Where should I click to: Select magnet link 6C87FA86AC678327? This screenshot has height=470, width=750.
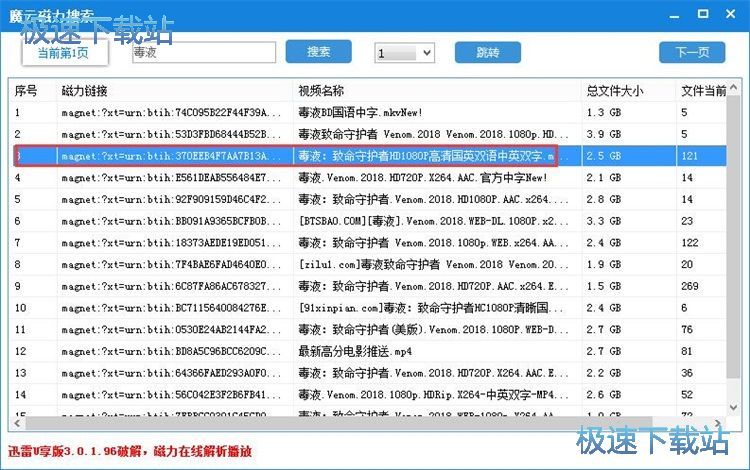click(x=171, y=286)
